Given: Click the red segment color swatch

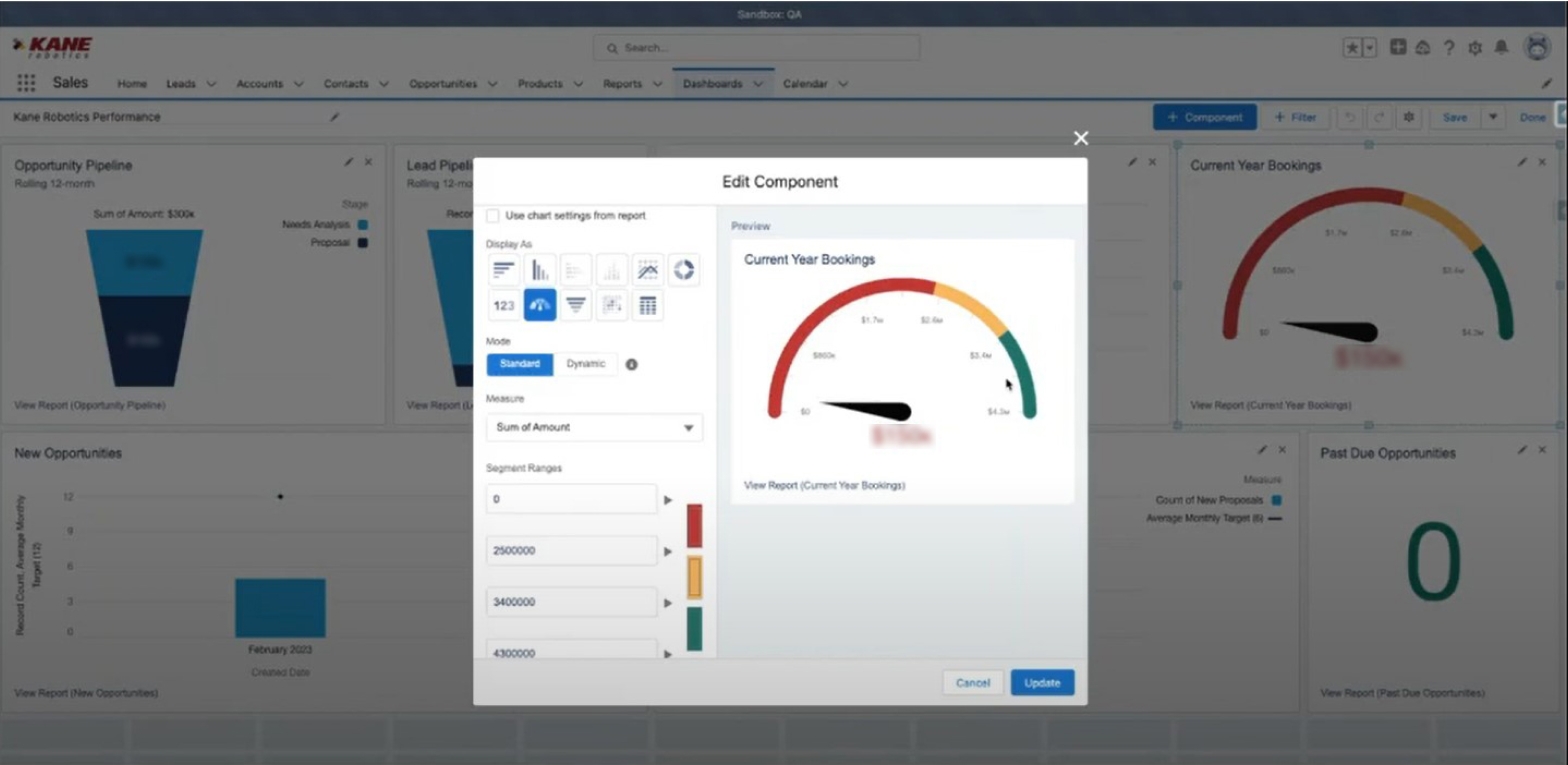Looking at the screenshot, I should pyautogui.click(x=694, y=526).
